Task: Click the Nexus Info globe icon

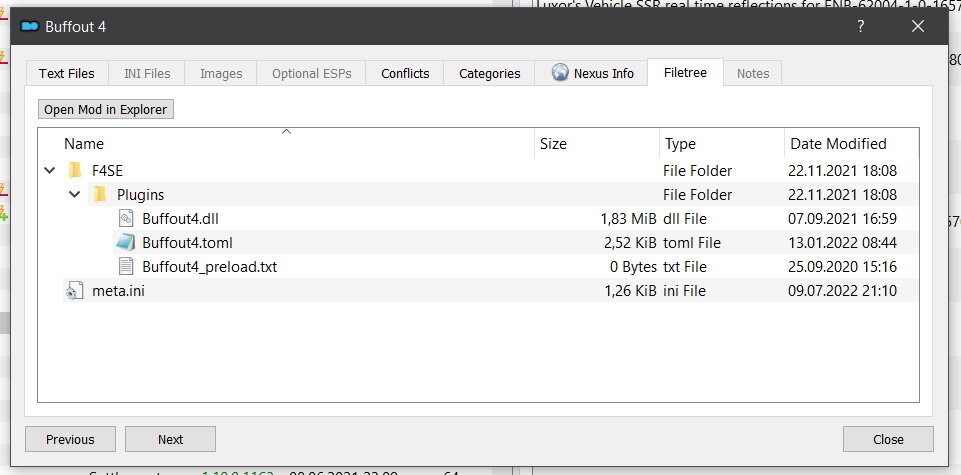Action: coord(560,72)
